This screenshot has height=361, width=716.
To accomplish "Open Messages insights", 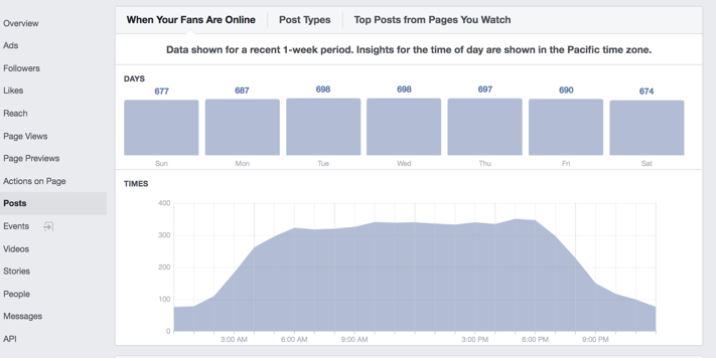I will (x=22, y=316).
